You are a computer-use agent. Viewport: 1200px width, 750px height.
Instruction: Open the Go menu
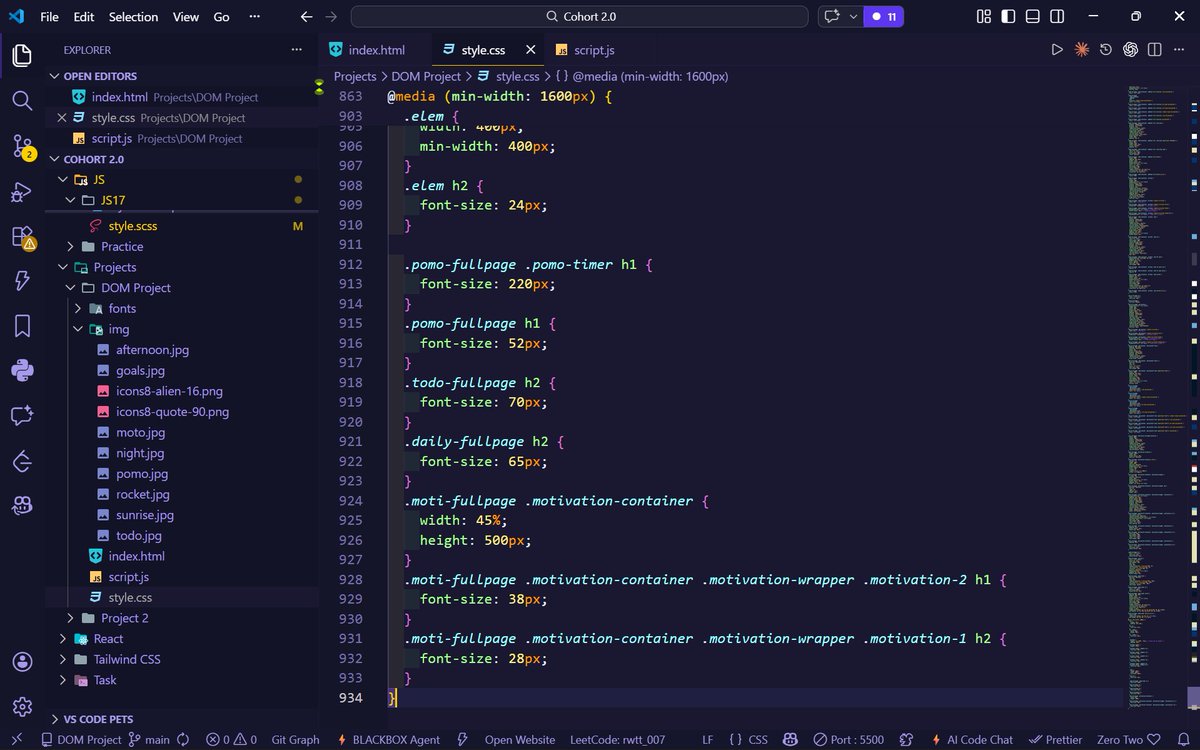tap(221, 17)
